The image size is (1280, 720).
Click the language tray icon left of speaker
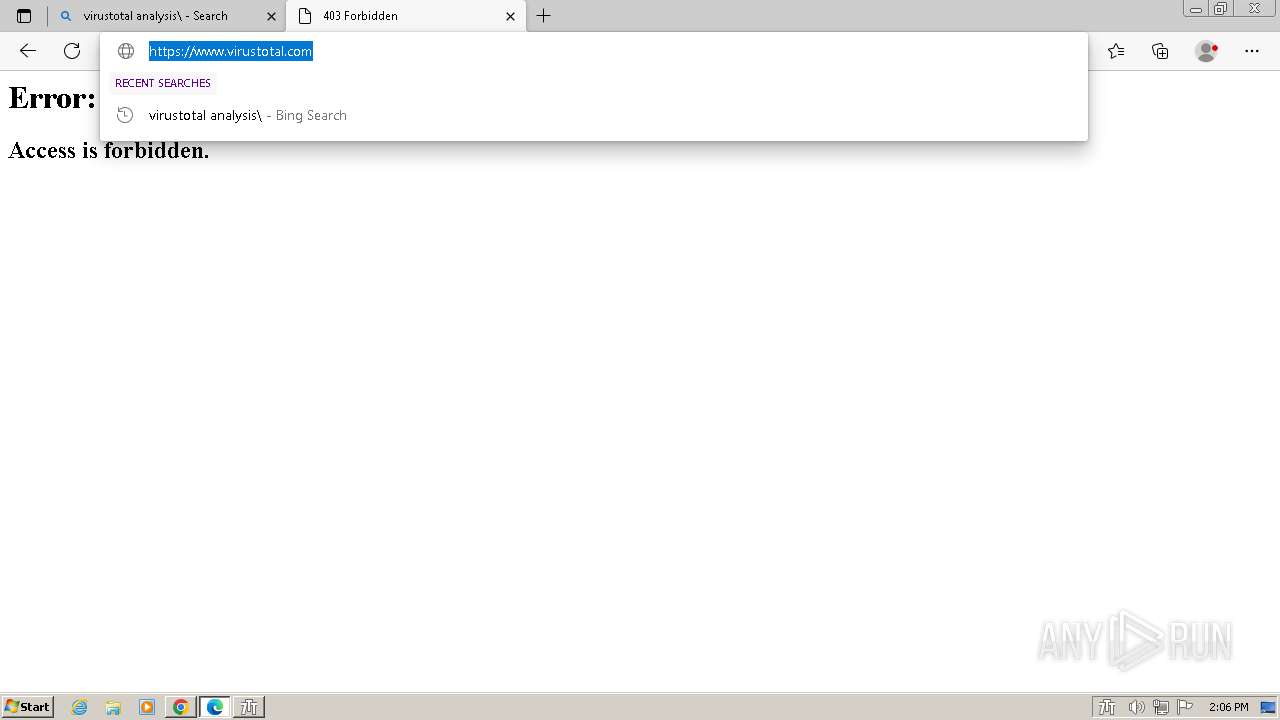pyautogui.click(x=1107, y=707)
